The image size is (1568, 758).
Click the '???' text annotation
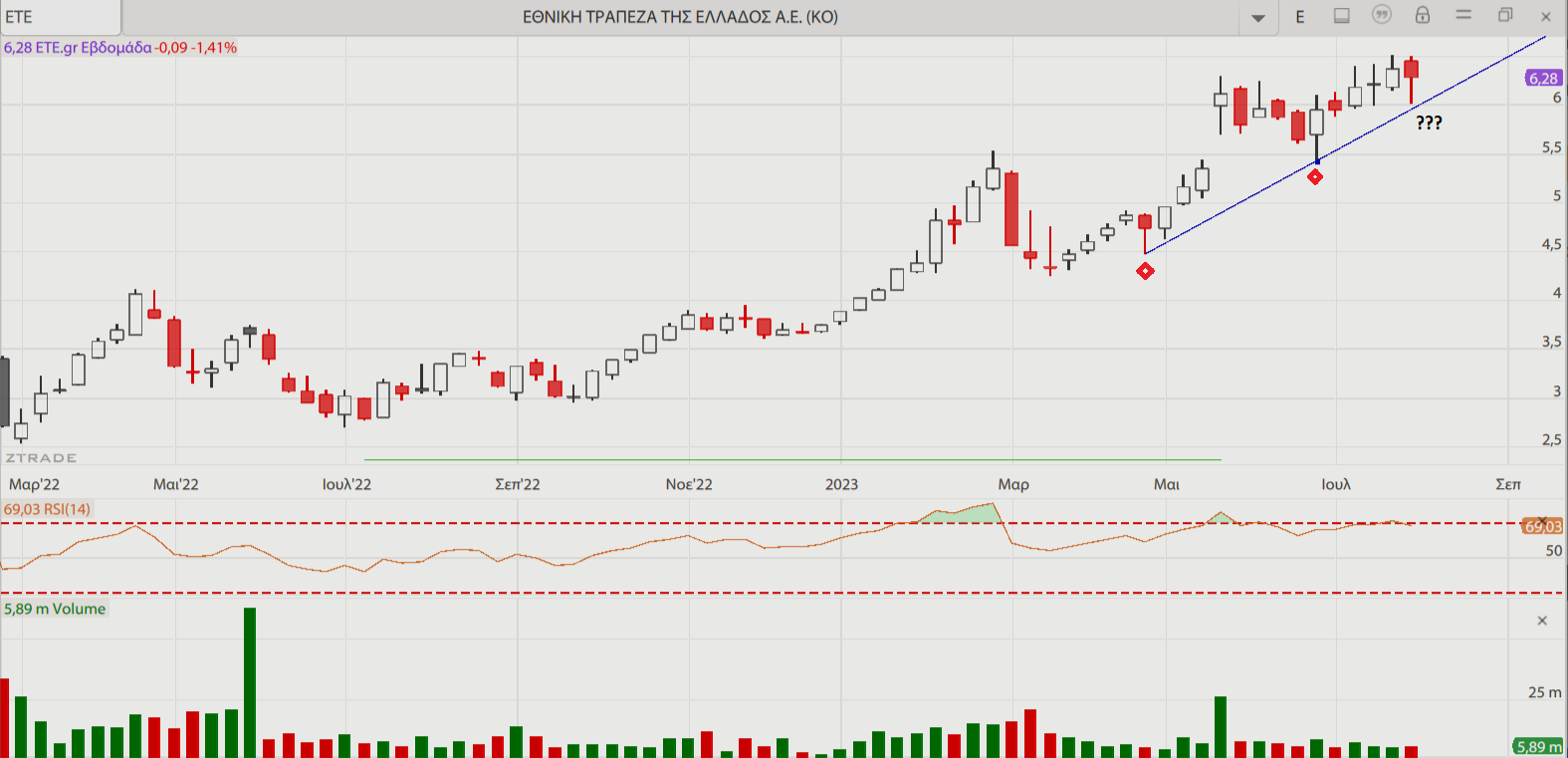1429,123
